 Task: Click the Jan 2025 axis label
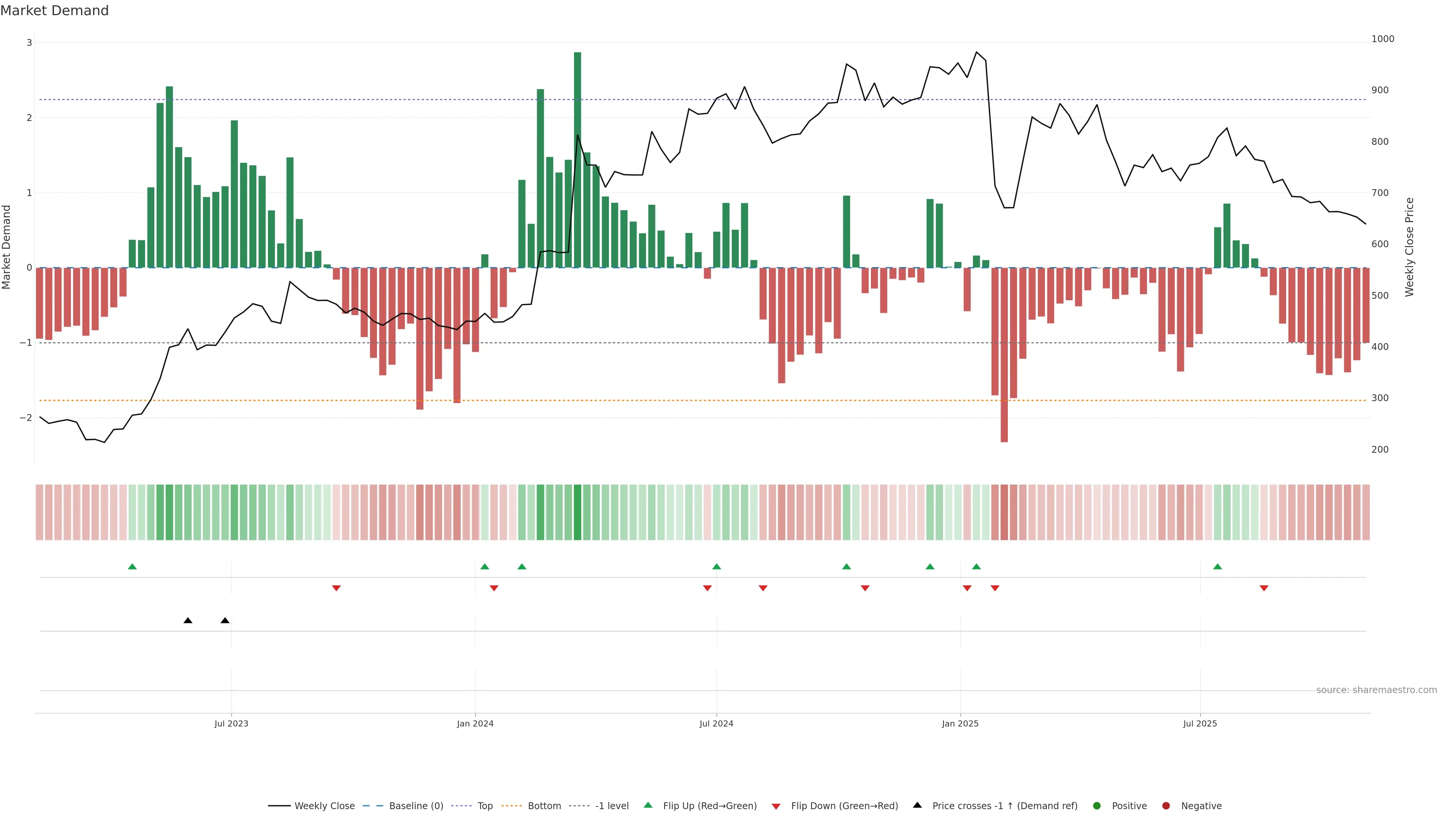click(x=960, y=723)
